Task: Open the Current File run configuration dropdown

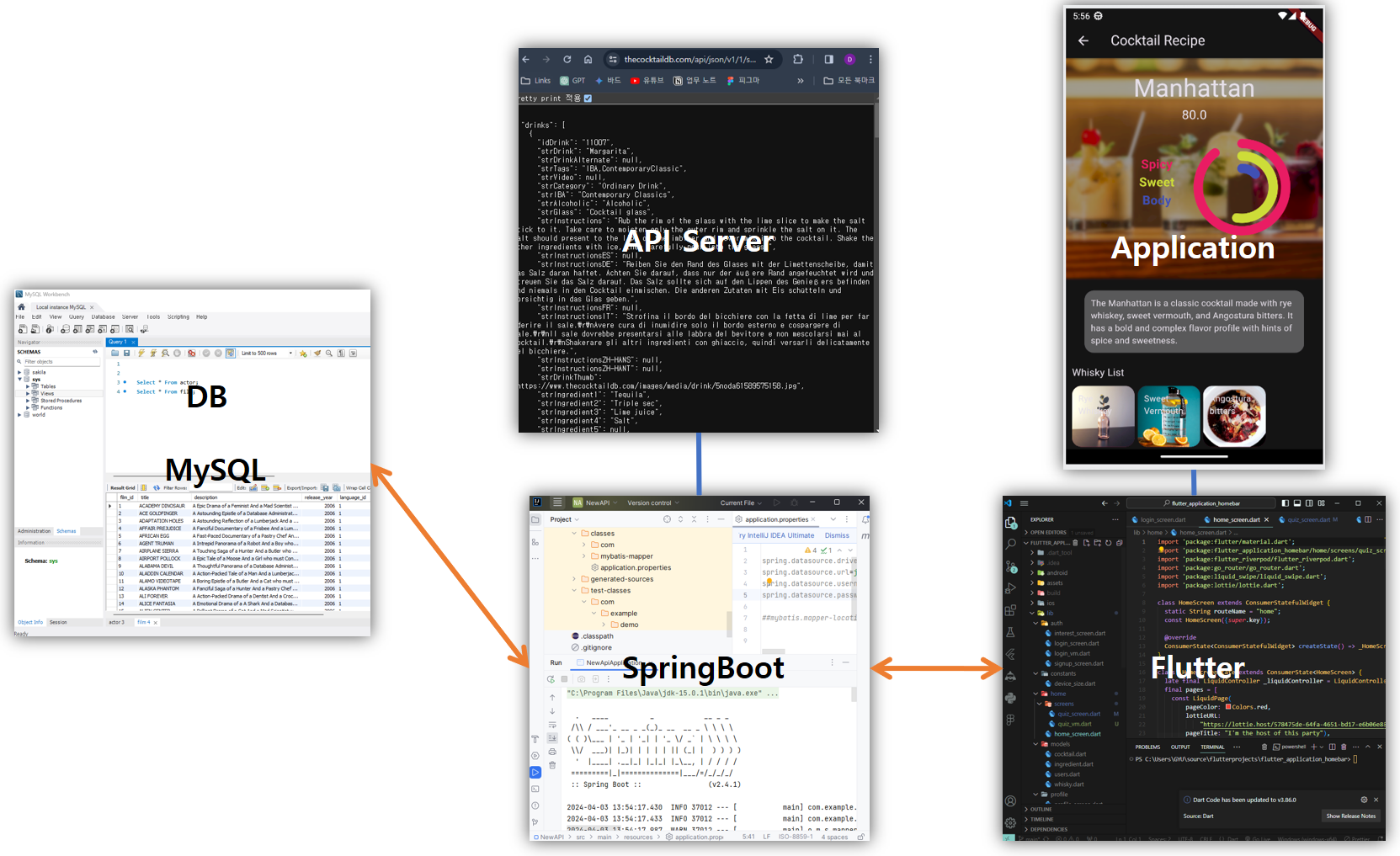Action: tap(741, 502)
